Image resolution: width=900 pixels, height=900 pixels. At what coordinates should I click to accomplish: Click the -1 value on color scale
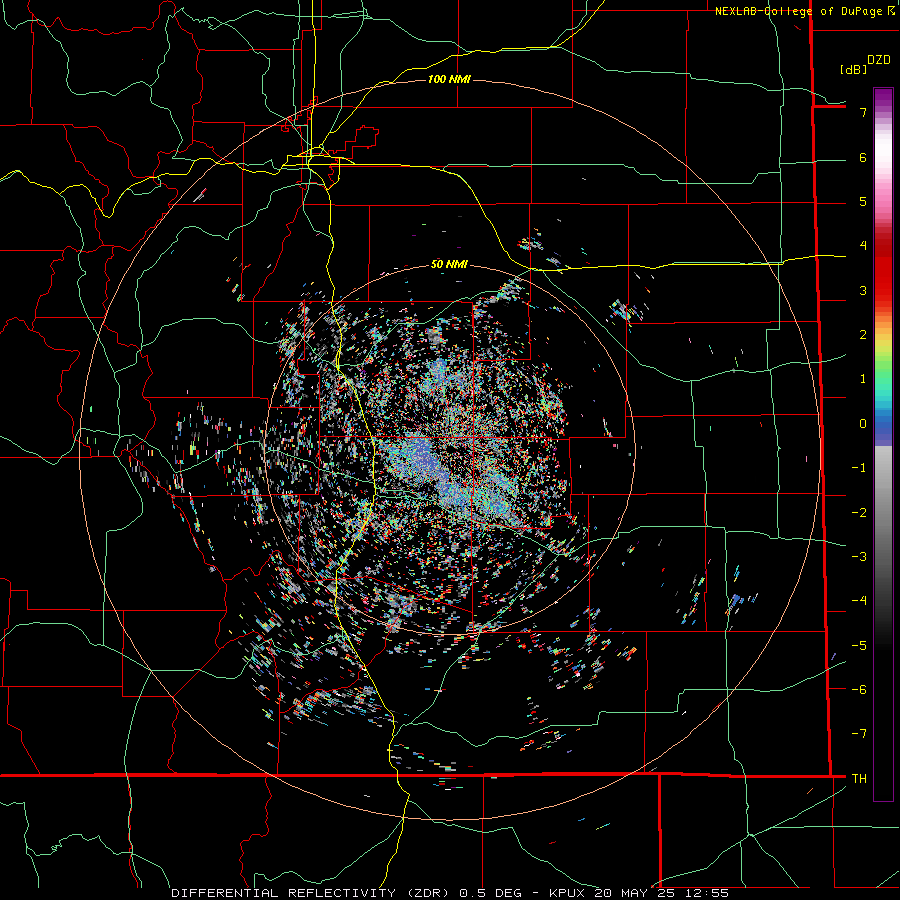pyautogui.click(x=859, y=468)
